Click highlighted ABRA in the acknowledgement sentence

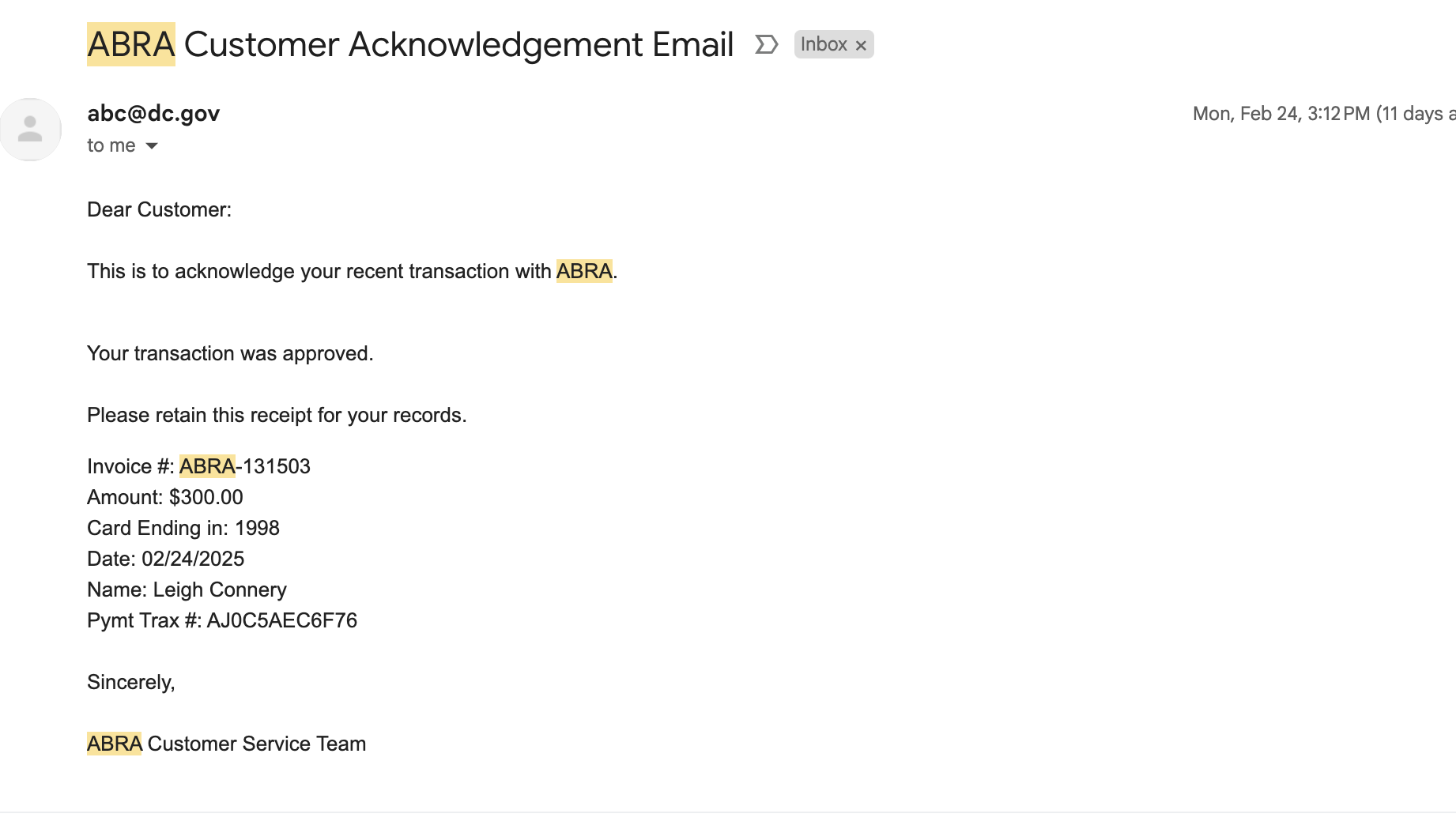click(584, 271)
